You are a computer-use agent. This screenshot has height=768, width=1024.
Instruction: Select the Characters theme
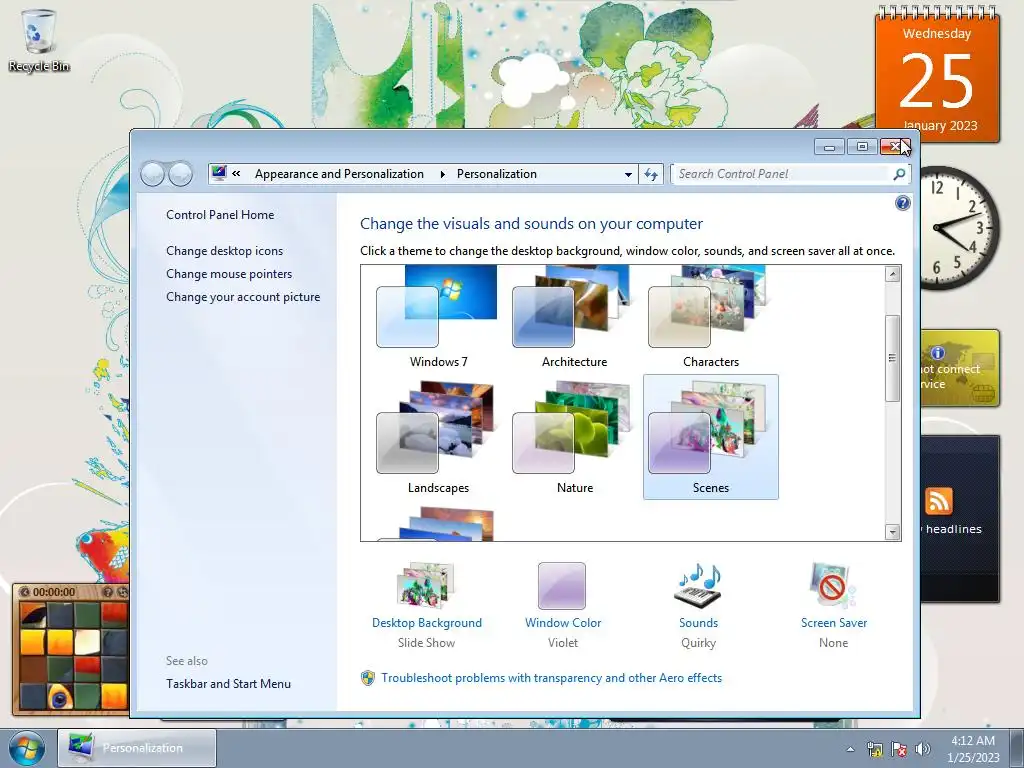pos(711,317)
